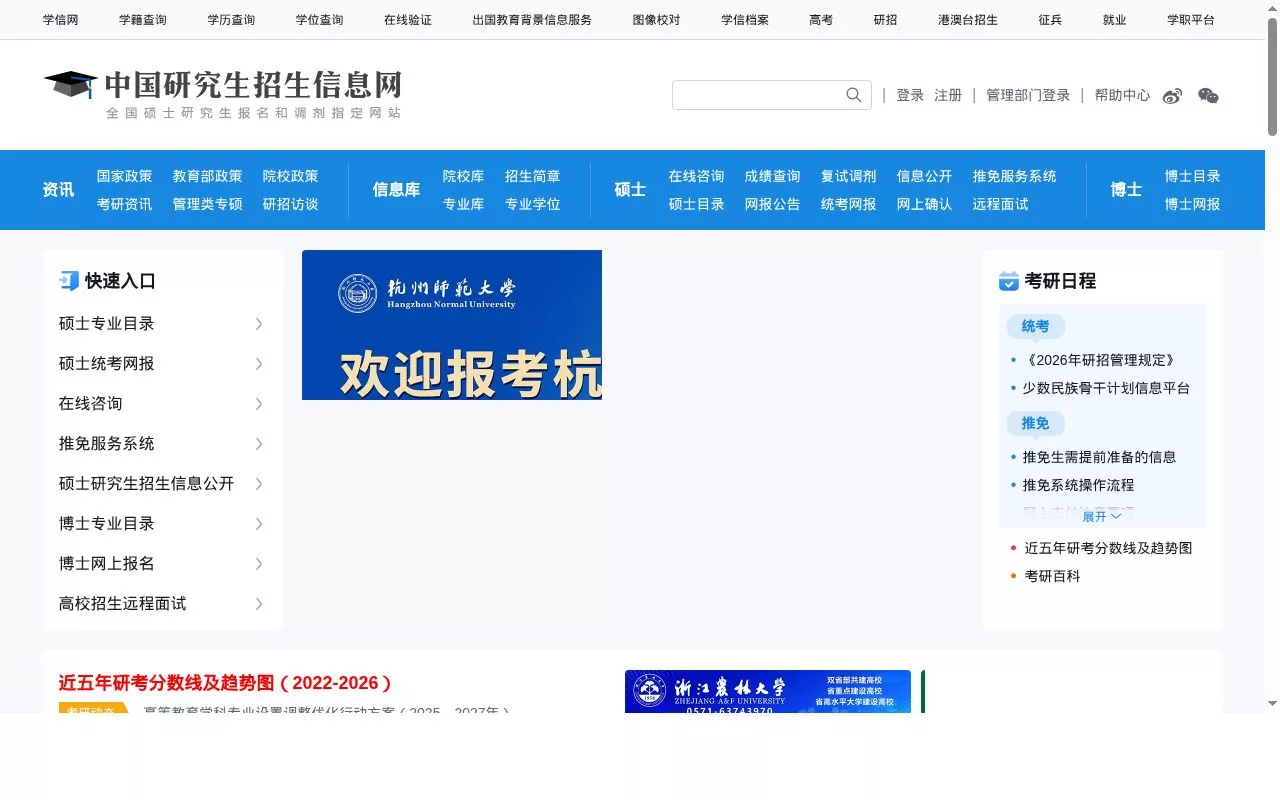Expand 高校招生远程面试 chevron arrow
This screenshot has width=1280, height=800.
coord(259,604)
